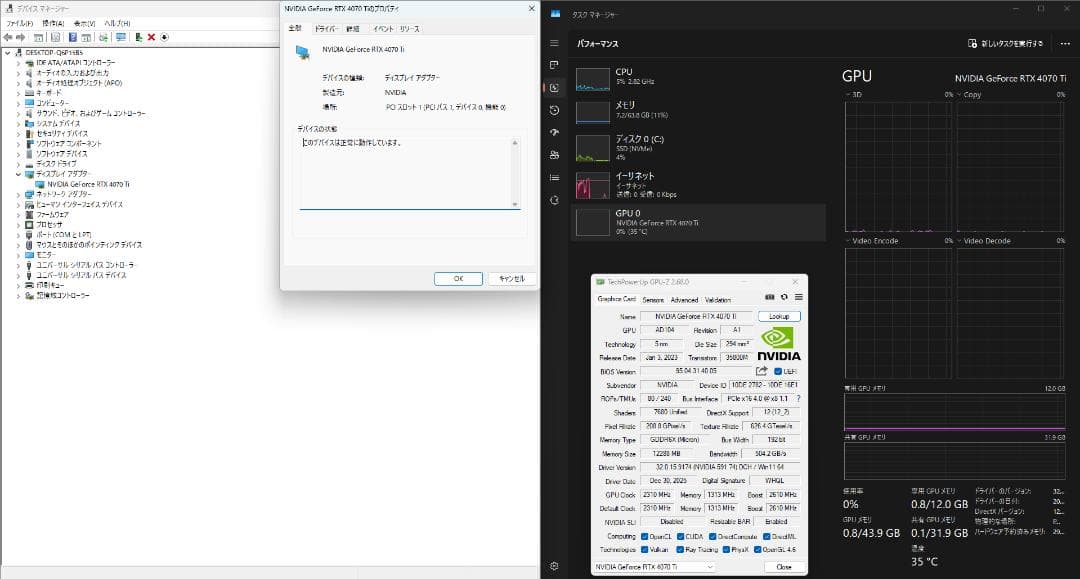The image size is (1080, 579).
Task: Collapse ディスプレイ アダプター tree node
Action: click(x=19, y=174)
